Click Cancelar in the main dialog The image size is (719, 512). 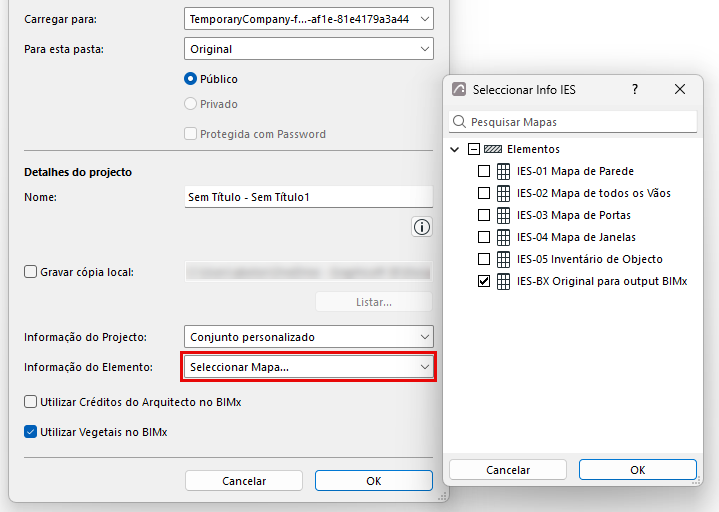pyautogui.click(x=244, y=481)
